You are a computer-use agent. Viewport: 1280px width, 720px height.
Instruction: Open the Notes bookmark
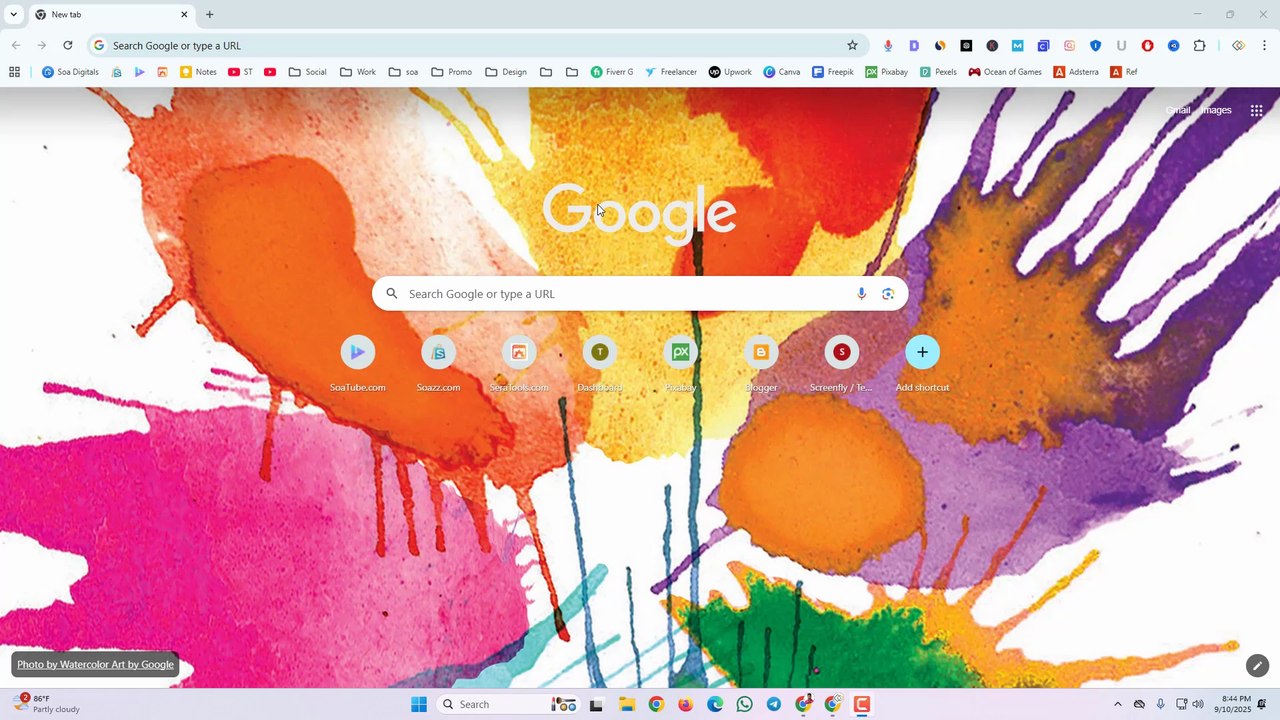198,72
